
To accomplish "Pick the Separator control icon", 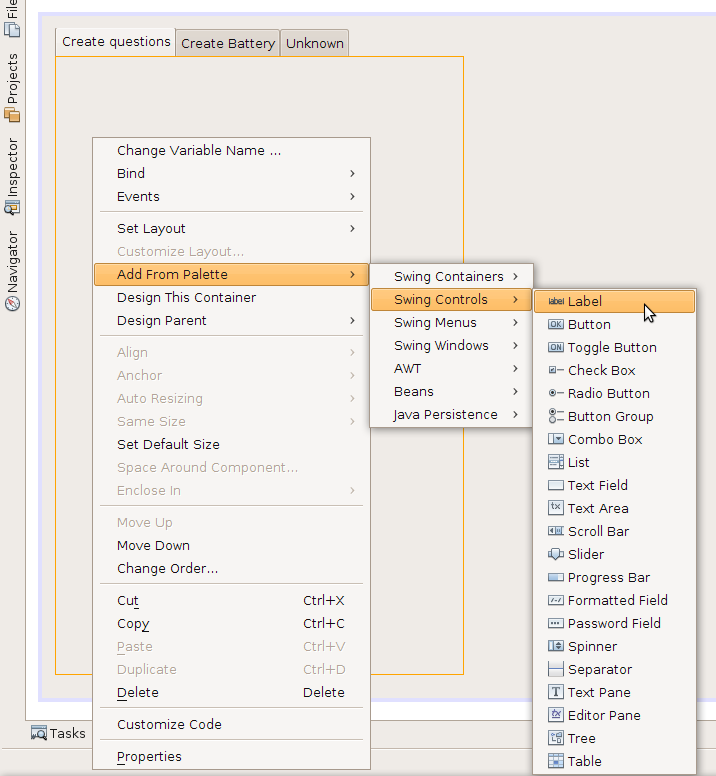I will tap(556, 669).
